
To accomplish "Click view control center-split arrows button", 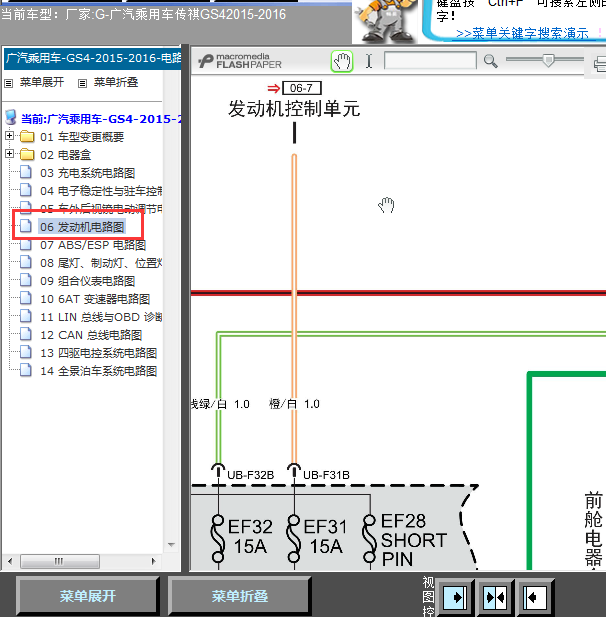I will coord(496,598).
